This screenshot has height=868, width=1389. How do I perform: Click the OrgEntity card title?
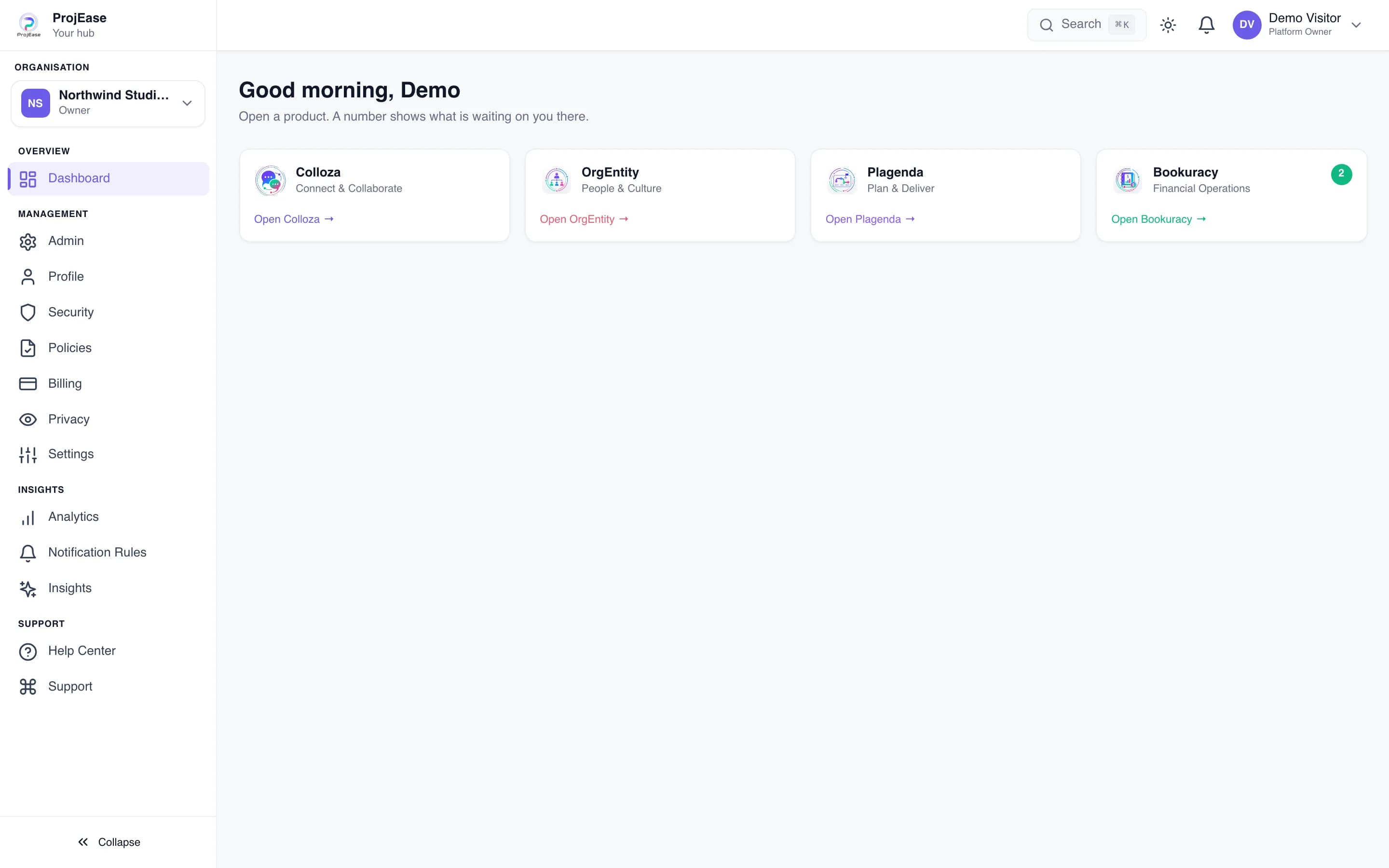(610, 172)
